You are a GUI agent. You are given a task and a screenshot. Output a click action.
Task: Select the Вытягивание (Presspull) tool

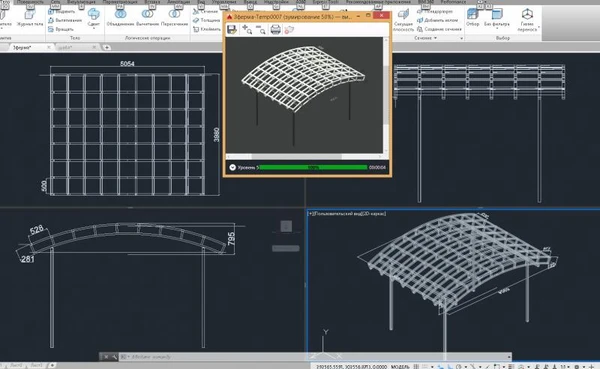[x=65, y=20]
